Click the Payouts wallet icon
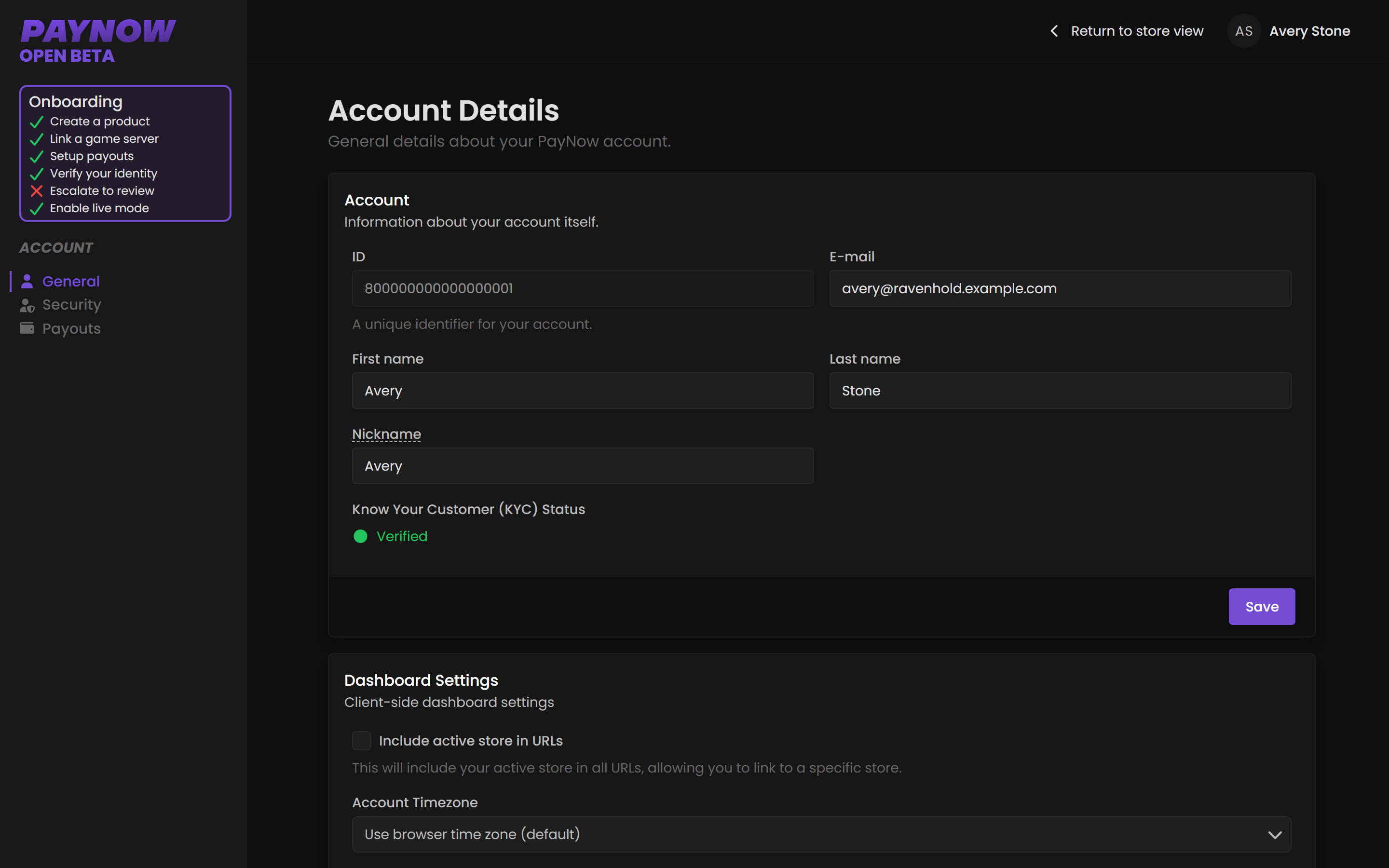 [27, 328]
